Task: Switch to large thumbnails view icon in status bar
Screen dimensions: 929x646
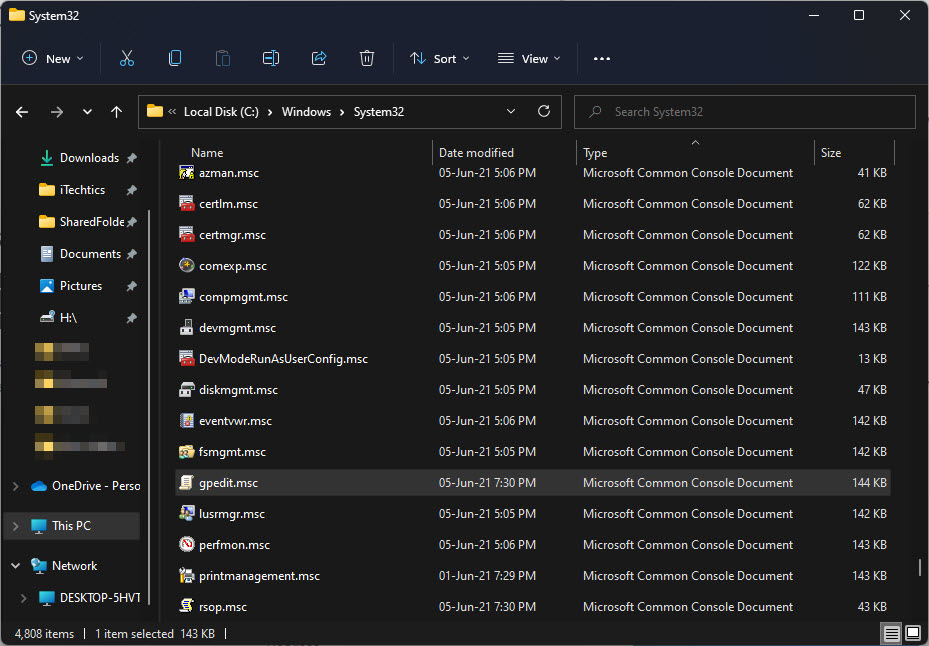Action: pyautogui.click(x=913, y=633)
